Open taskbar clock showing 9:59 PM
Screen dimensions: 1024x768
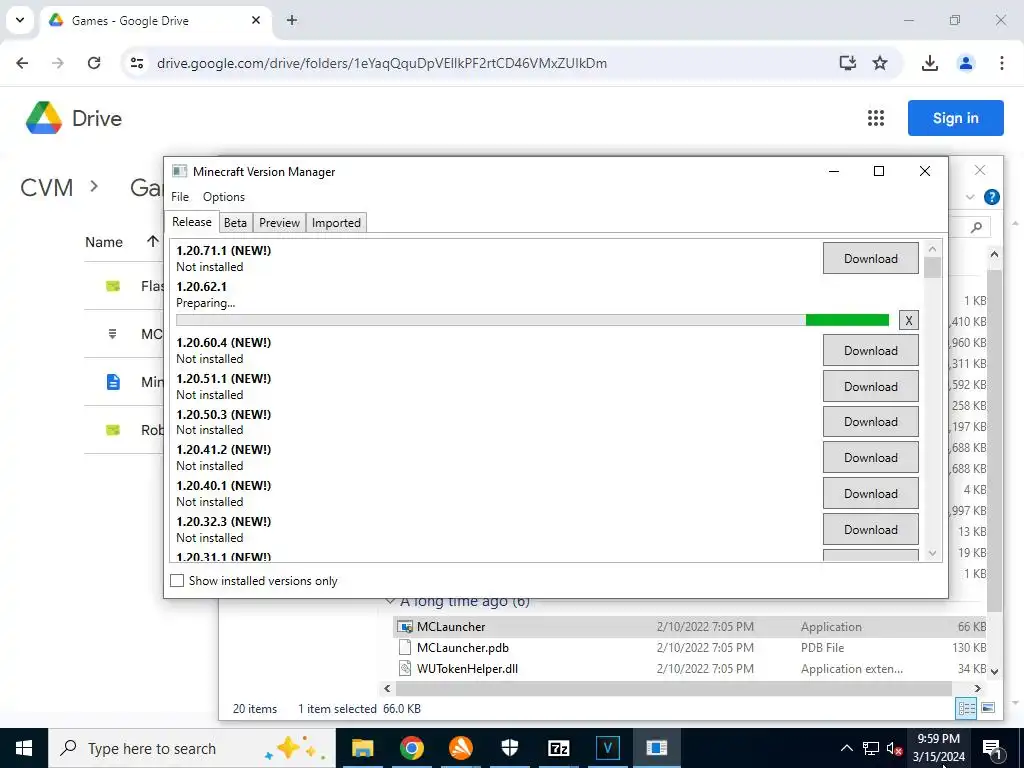click(938, 748)
